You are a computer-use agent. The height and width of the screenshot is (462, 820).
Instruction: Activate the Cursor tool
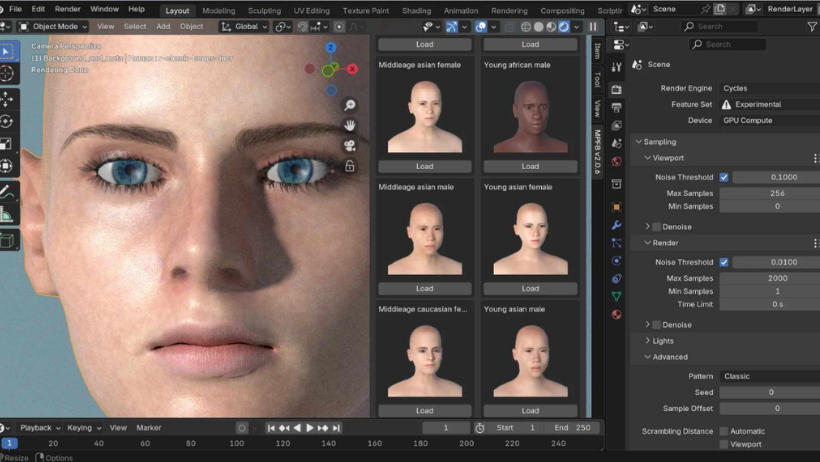[x=7, y=74]
